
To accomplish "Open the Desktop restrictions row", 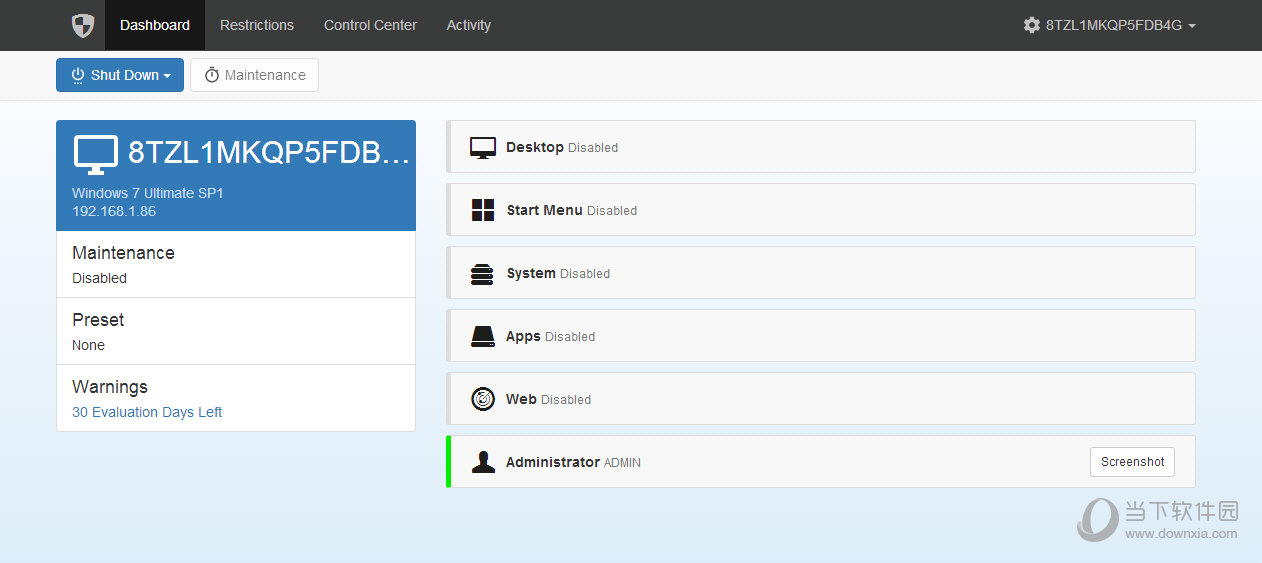I will [821, 147].
